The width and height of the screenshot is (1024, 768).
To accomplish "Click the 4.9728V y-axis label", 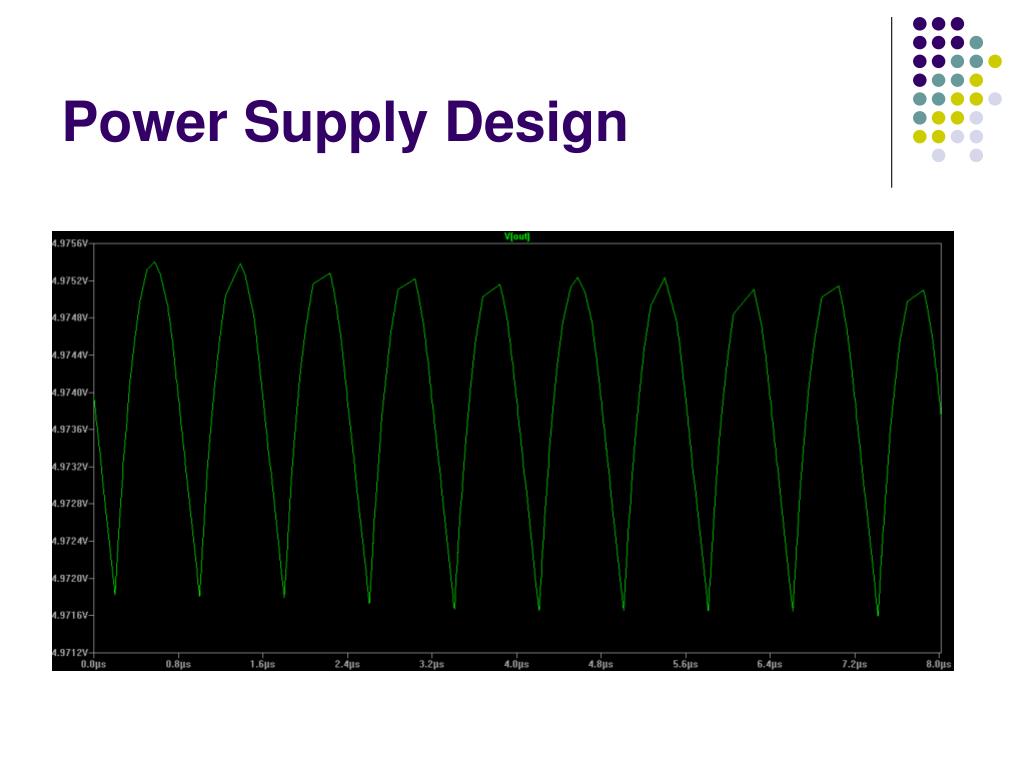I will [71, 504].
